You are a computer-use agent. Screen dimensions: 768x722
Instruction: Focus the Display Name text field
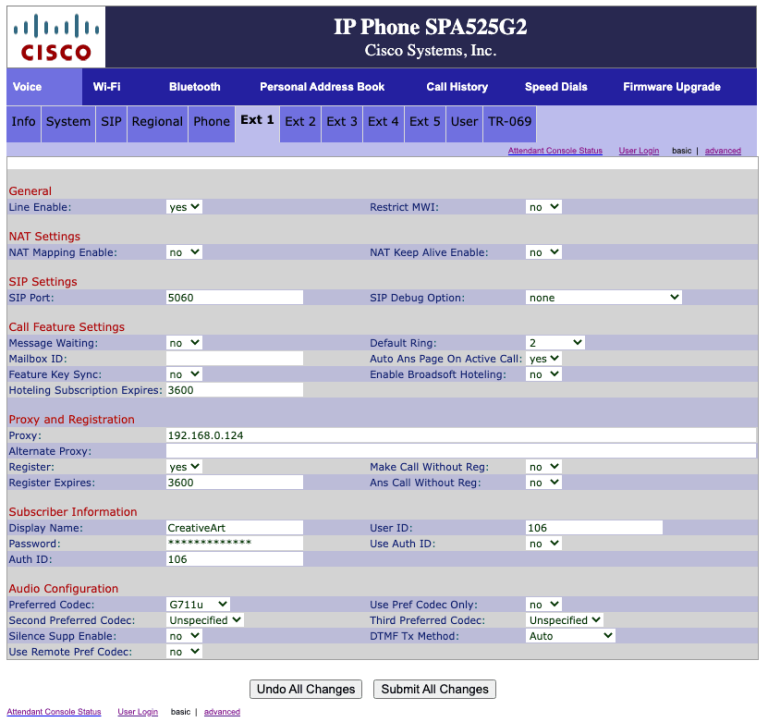pos(234,528)
